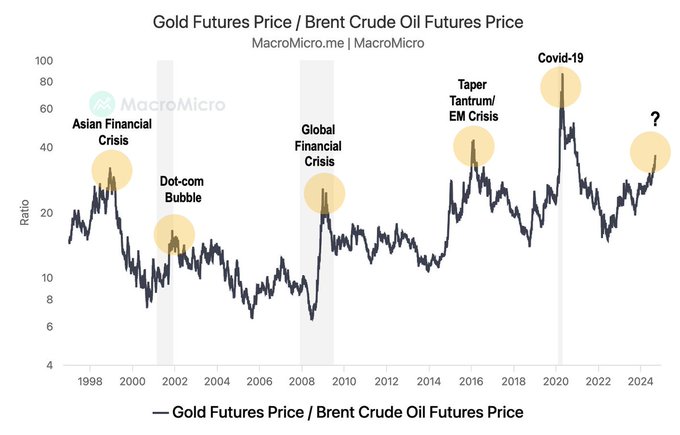Select the Asian Financial Crisis highlight circle
Viewport: 680px width, 435px height.
112,172
